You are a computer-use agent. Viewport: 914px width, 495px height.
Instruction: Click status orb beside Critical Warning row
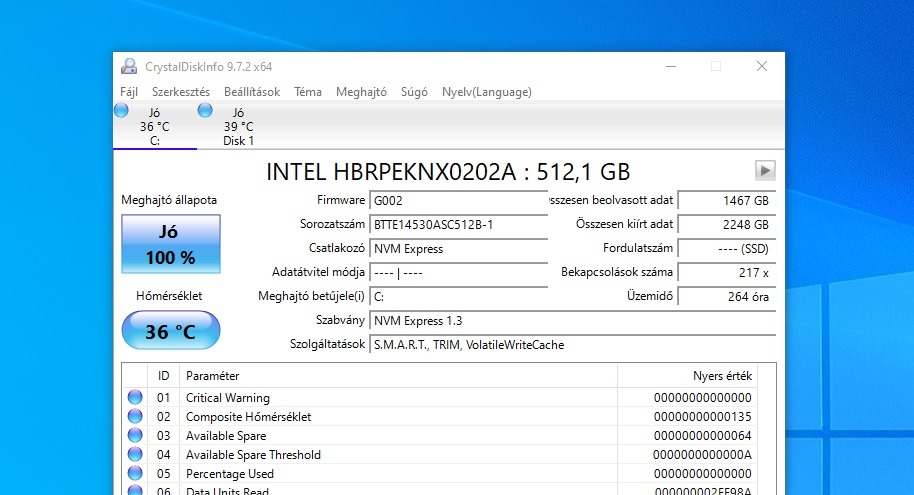[135, 398]
